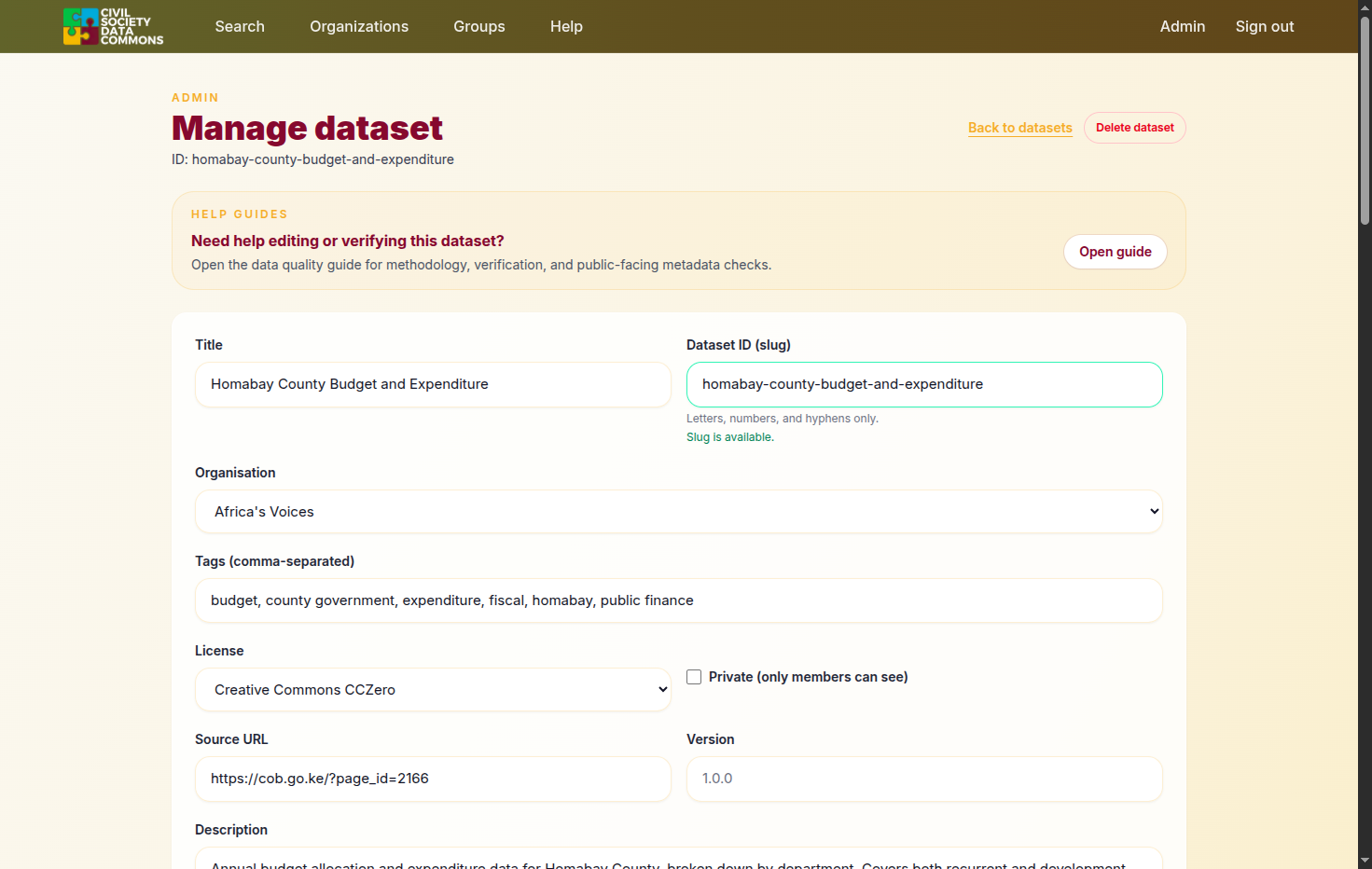Click the 'Need help editing or verifying' heading
1372x869 pixels.
pos(348,241)
